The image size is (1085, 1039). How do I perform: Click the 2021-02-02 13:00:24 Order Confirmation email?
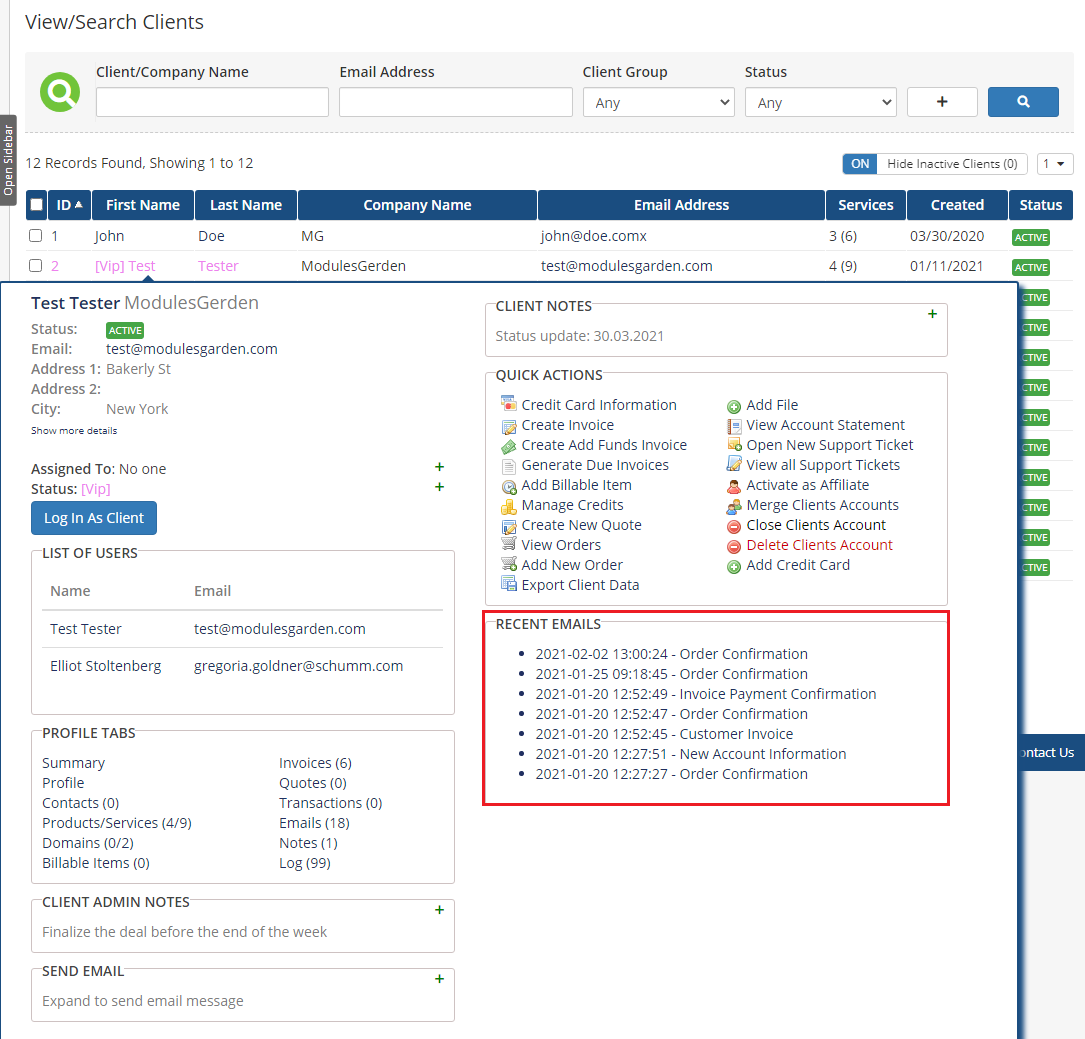click(671, 654)
